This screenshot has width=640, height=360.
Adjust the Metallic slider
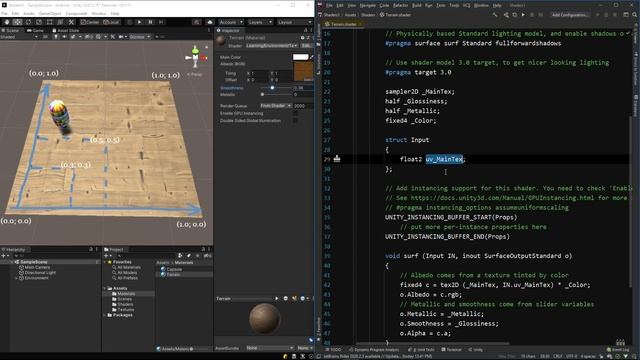click(262, 94)
